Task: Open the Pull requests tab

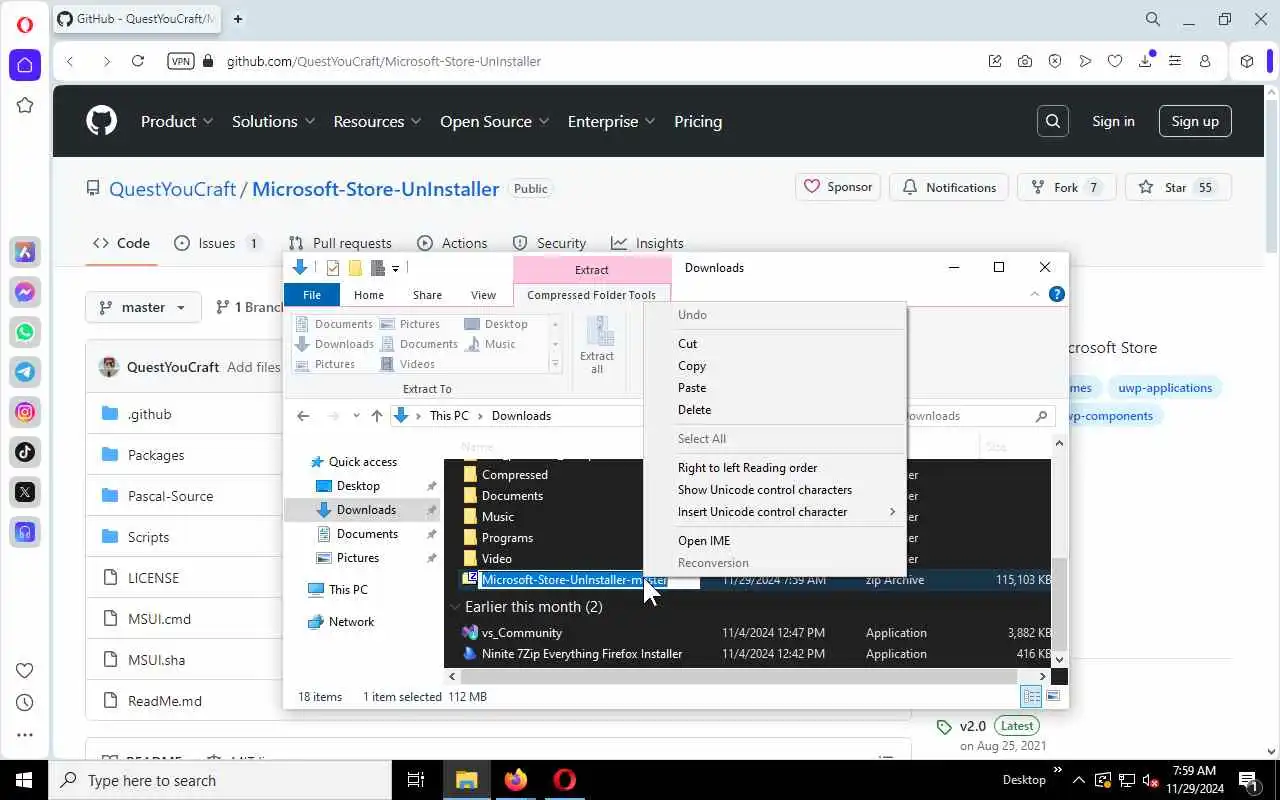Action: click(x=339, y=243)
